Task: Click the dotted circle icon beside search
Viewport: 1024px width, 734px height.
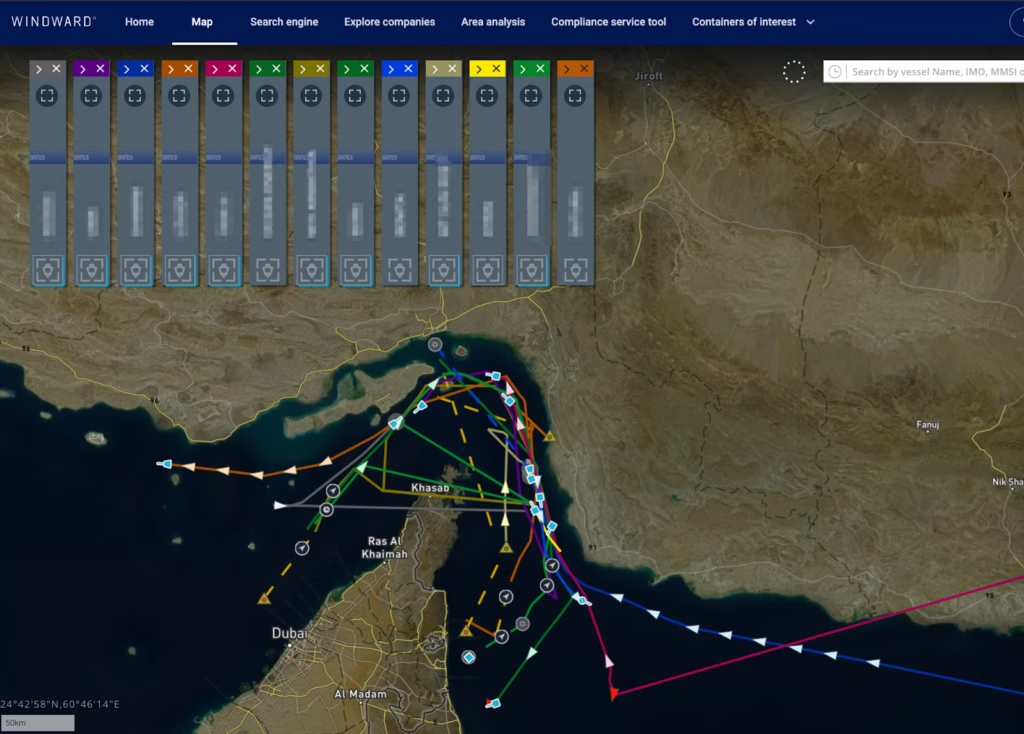Action: [x=794, y=72]
